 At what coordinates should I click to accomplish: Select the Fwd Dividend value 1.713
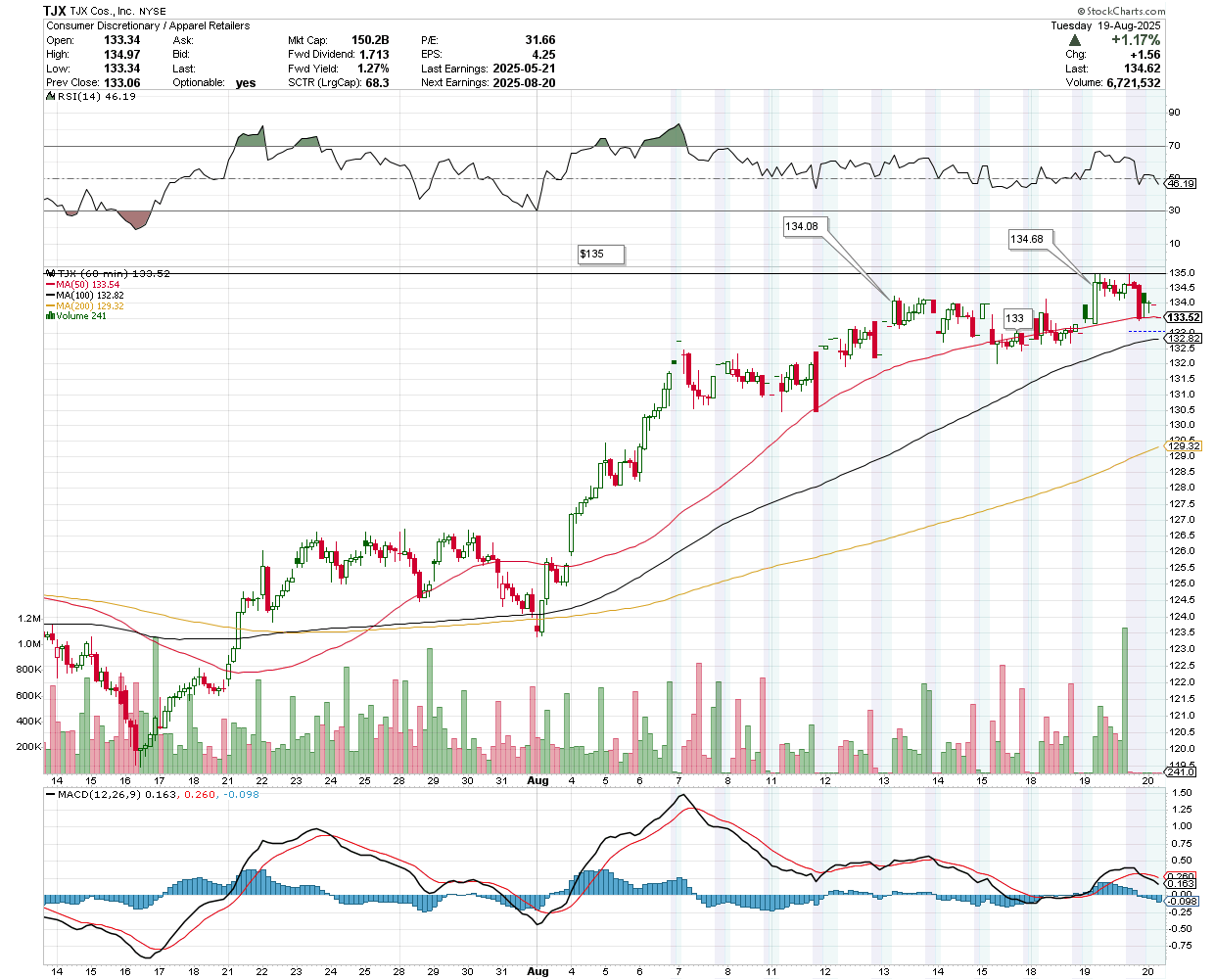coord(374,55)
